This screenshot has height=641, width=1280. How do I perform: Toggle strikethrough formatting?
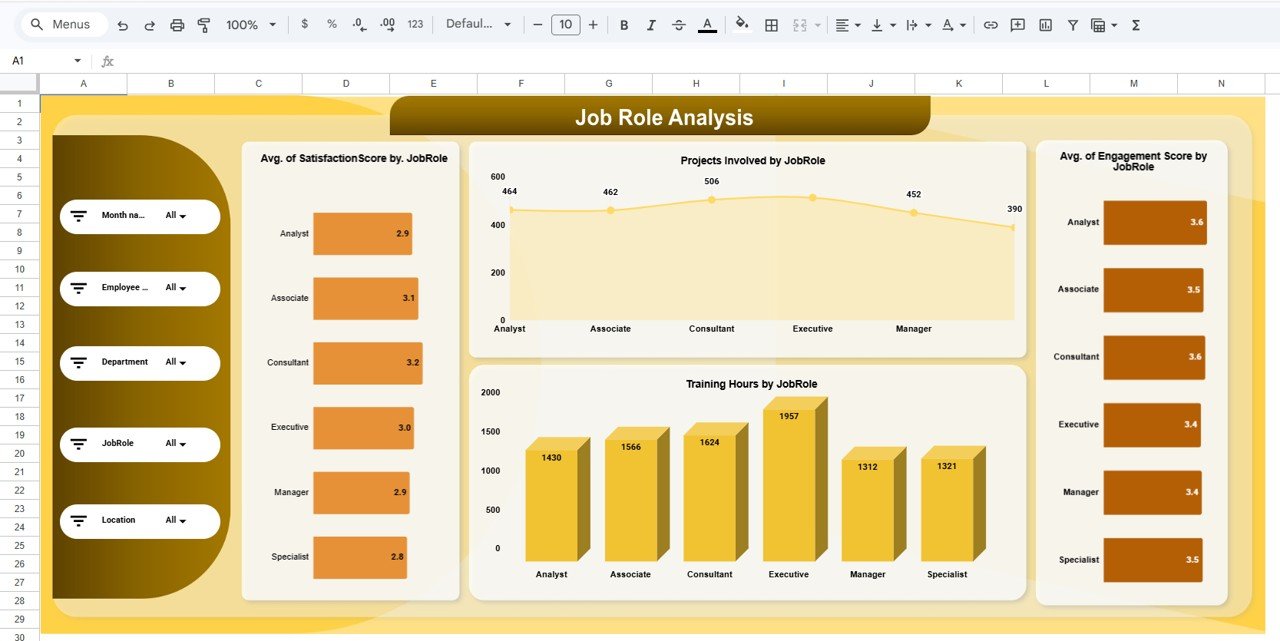(x=678, y=24)
